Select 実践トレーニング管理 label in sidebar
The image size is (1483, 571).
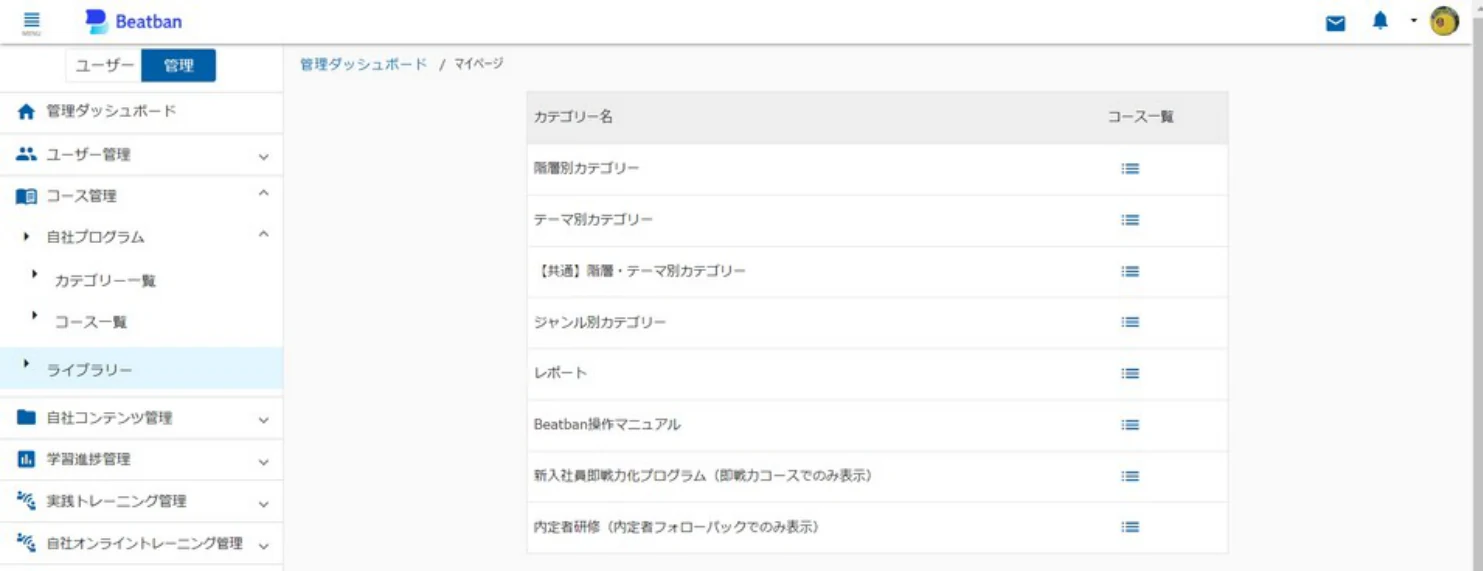(116, 501)
